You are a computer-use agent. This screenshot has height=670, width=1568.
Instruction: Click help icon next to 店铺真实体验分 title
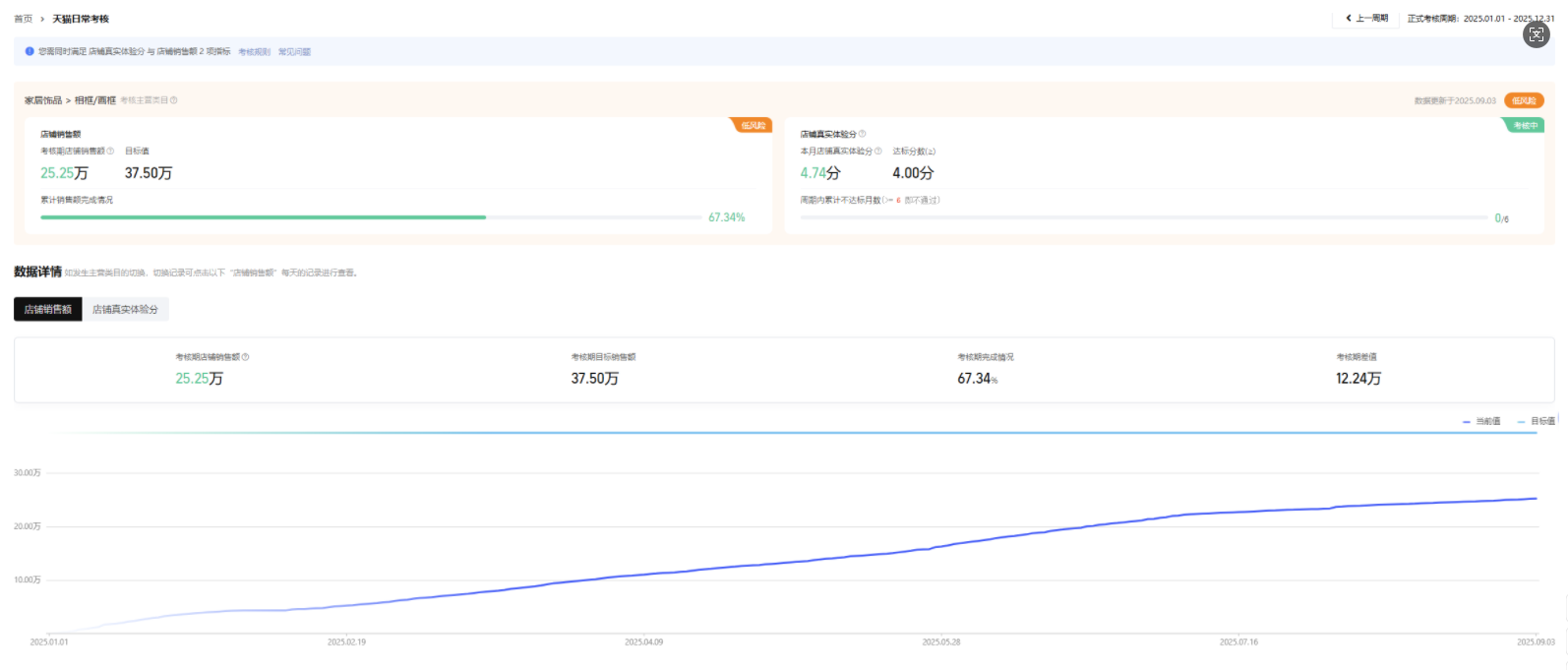tap(863, 134)
